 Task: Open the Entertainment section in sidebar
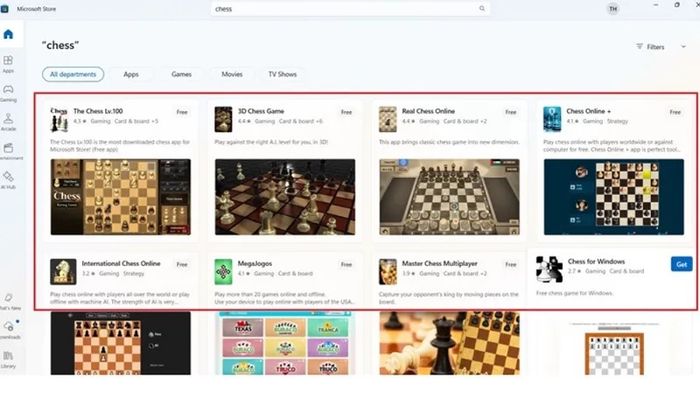click(x=8, y=151)
